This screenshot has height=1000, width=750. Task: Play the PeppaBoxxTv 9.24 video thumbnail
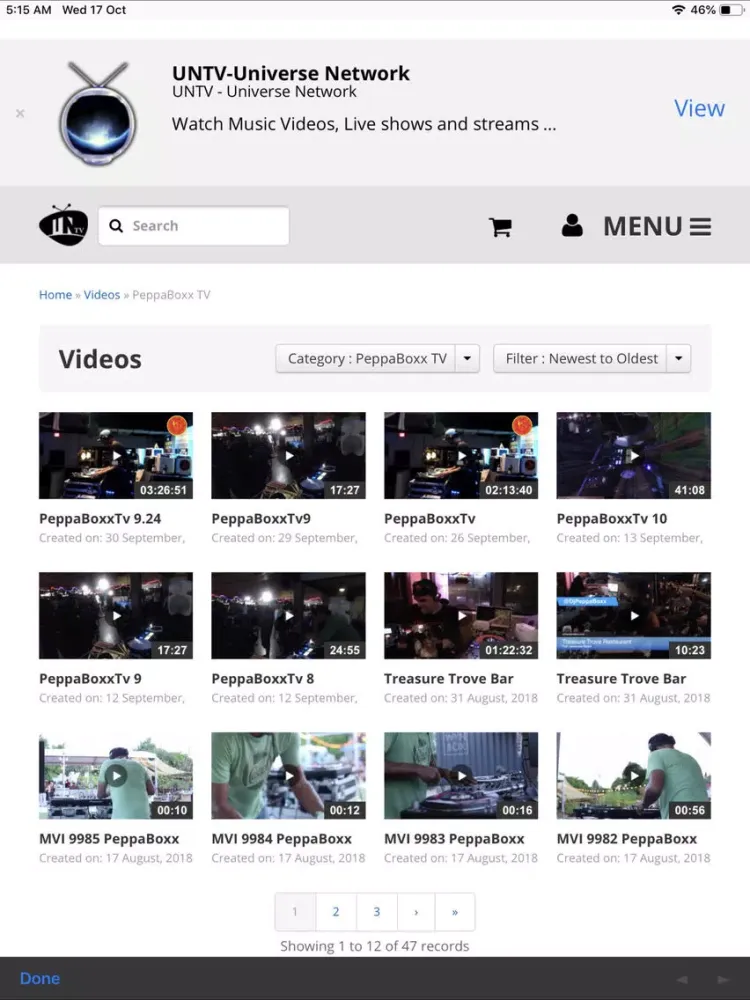(116, 455)
